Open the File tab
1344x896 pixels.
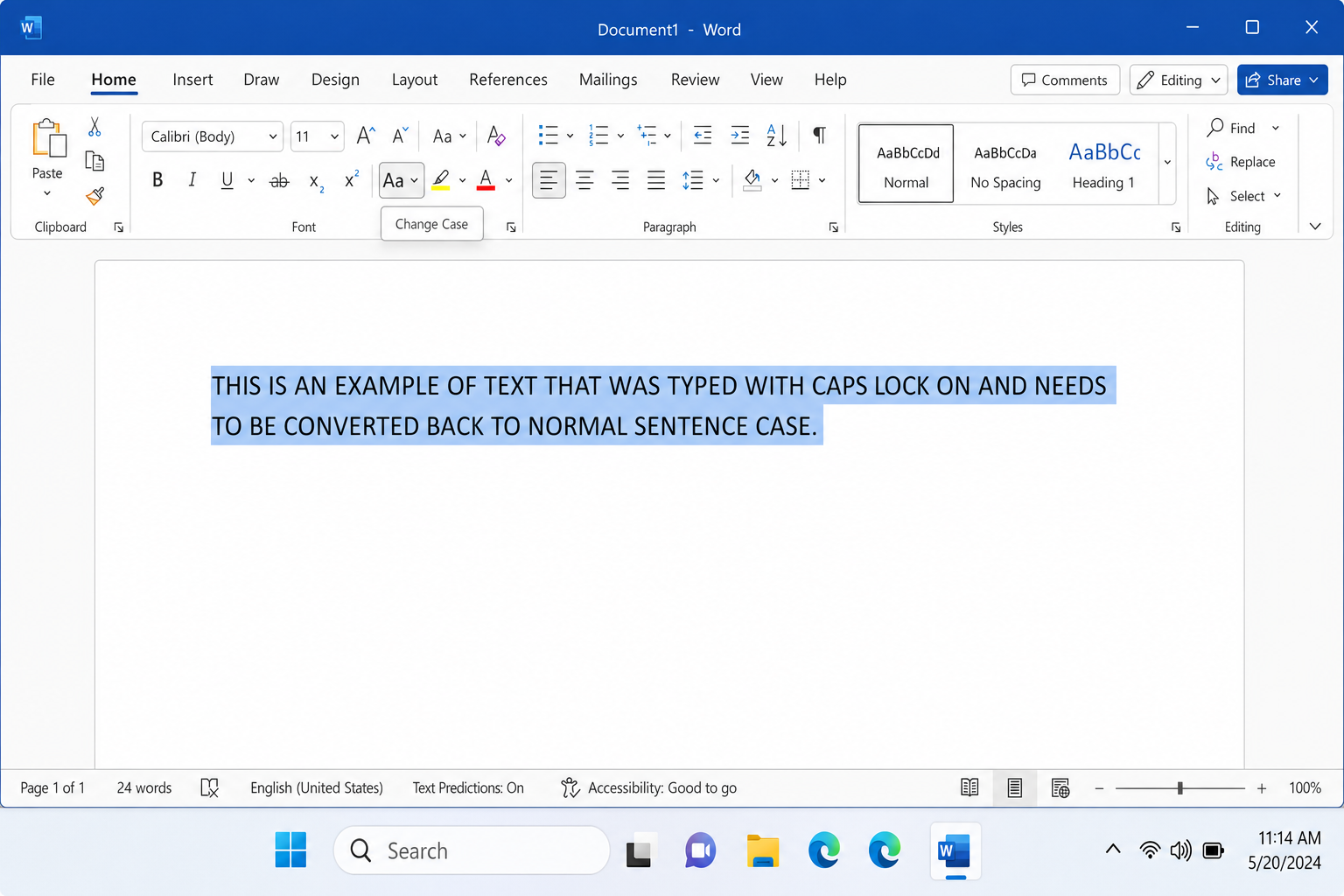(x=43, y=80)
